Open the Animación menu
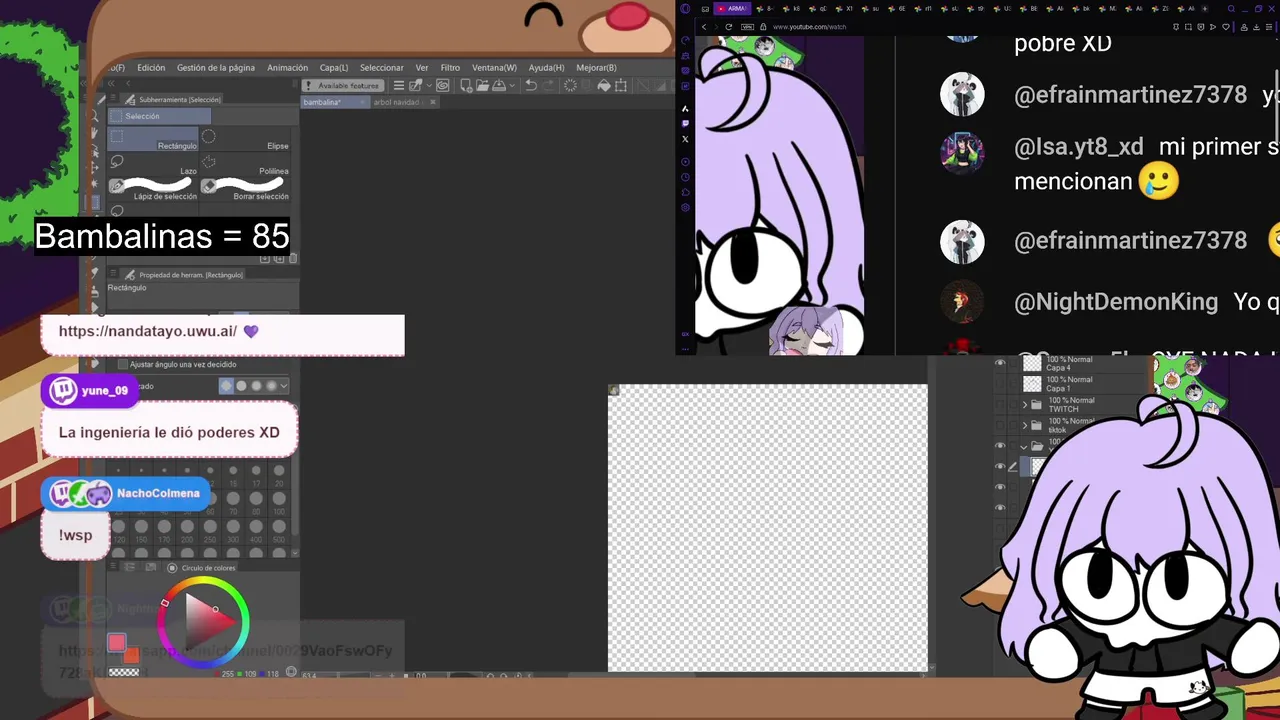 pyautogui.click(x=287, y=68)
